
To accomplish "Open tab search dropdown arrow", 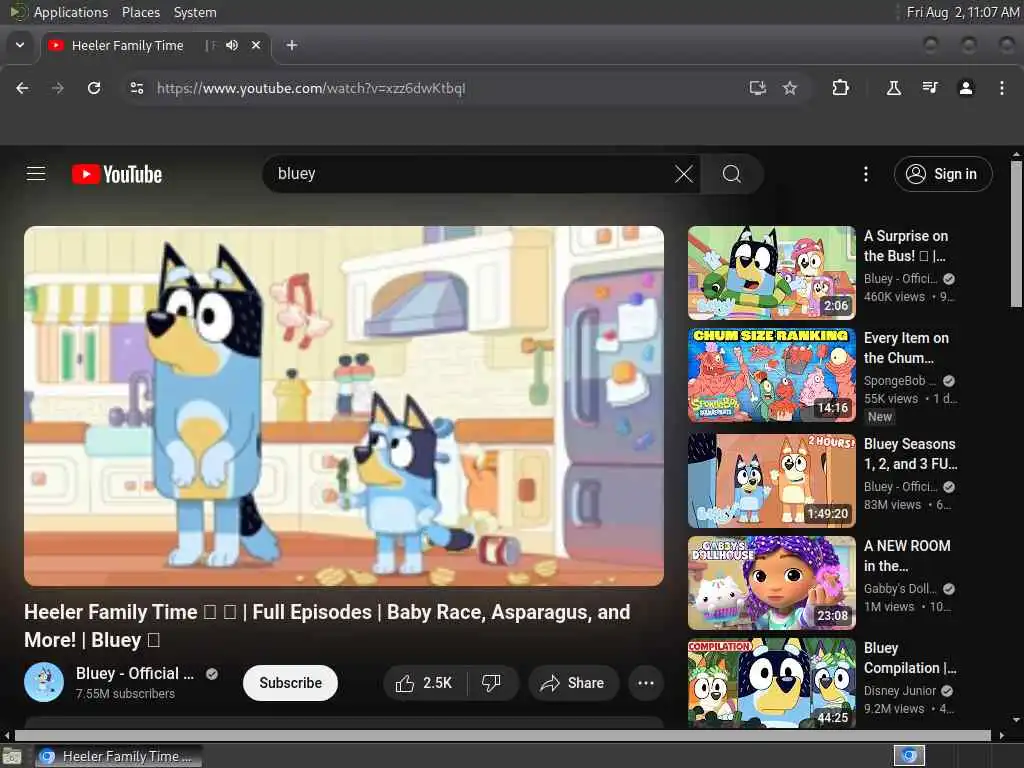I will (x=20, y=45).
